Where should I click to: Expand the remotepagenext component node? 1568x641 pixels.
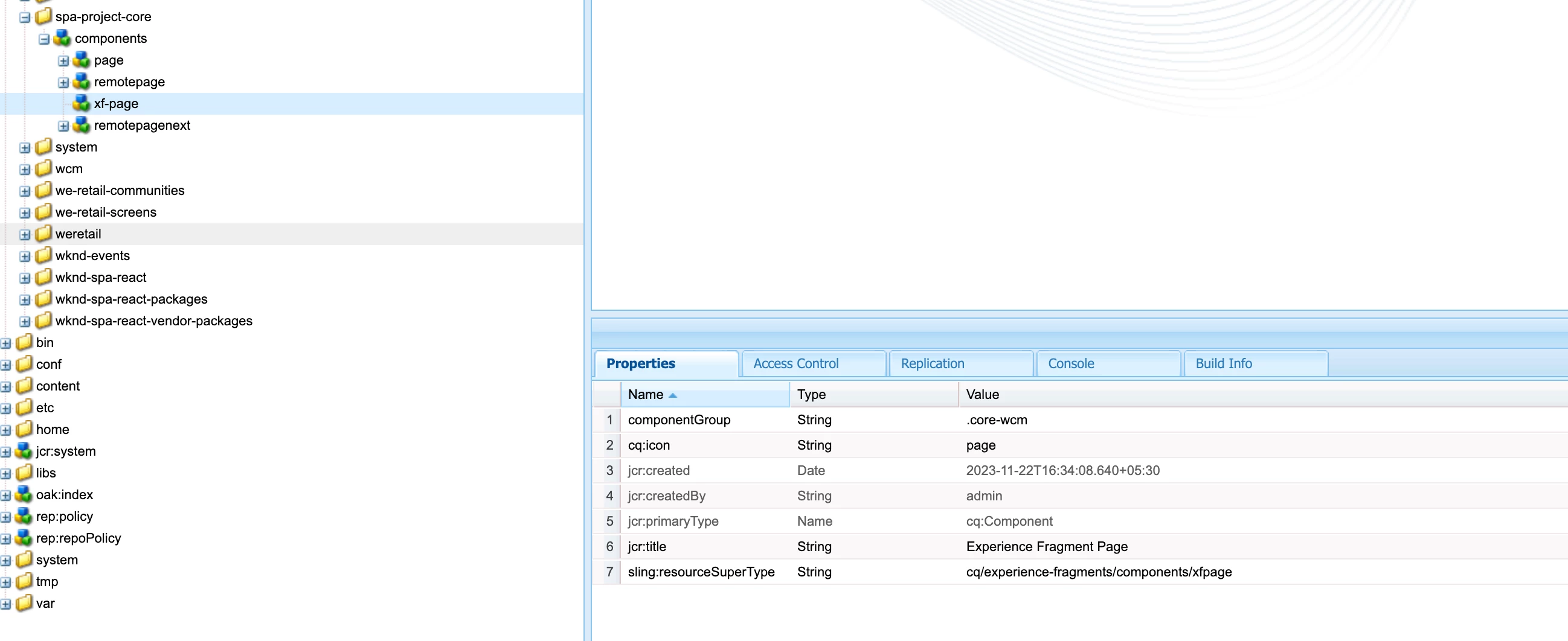pyautogui.click(x=63, y=127)
